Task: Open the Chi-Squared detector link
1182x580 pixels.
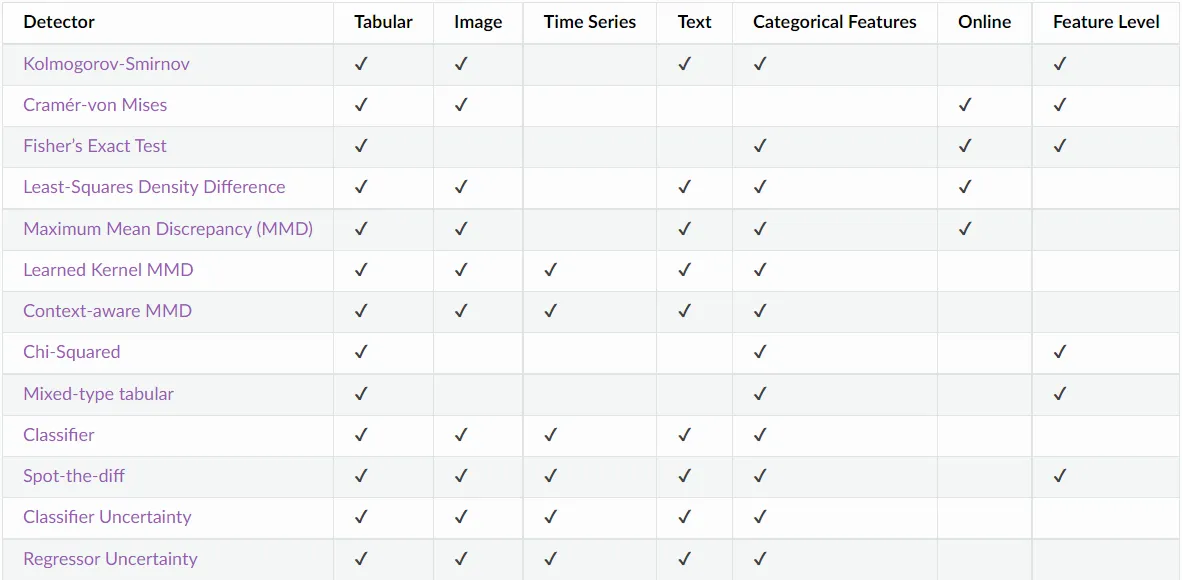Action: 72,351
